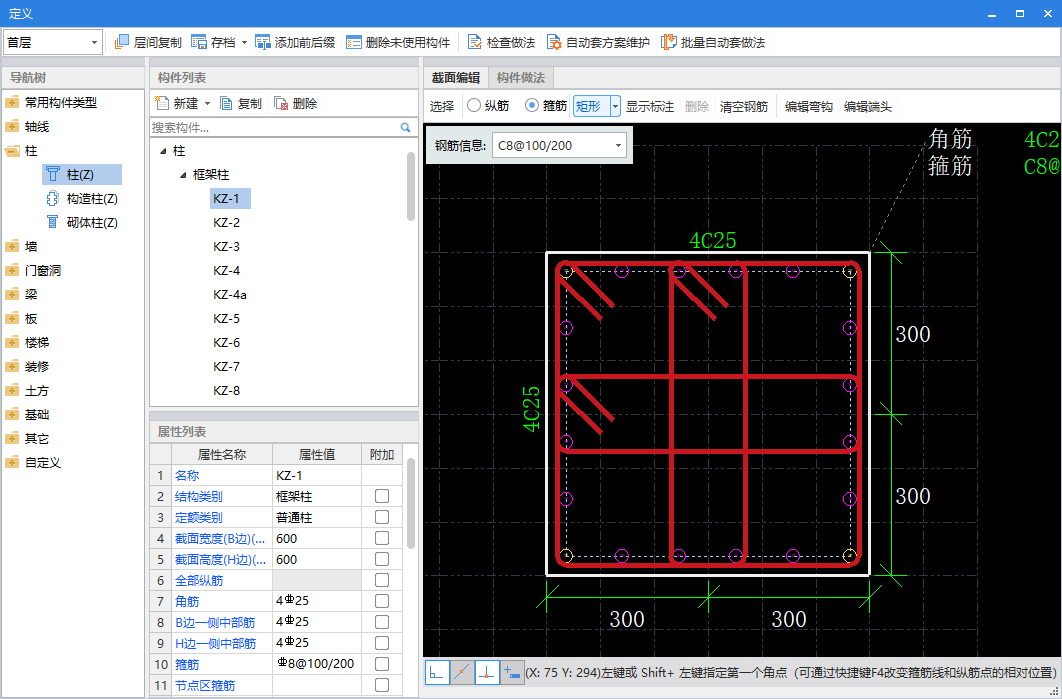Check the 附加 box for 截面高度(H边)

point(382,559)
